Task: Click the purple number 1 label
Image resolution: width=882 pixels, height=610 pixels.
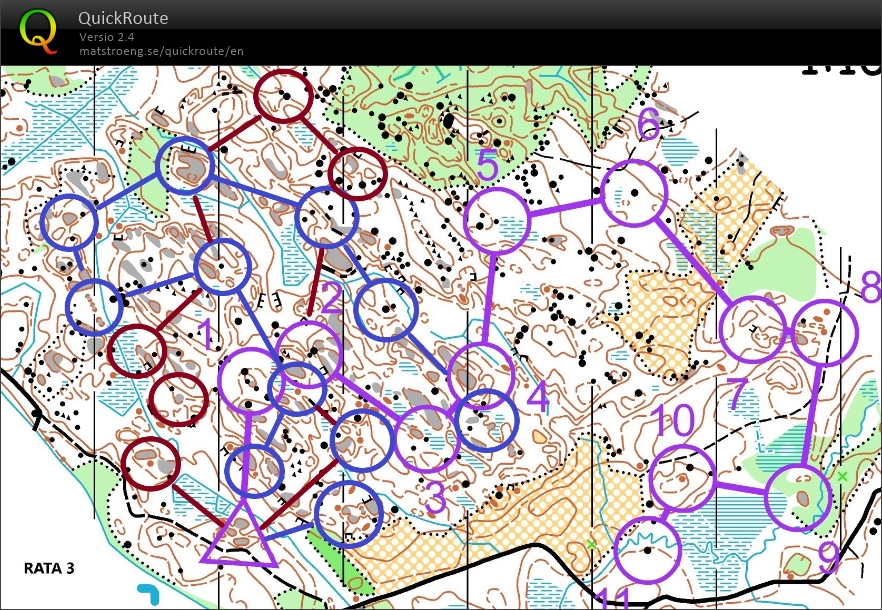Action: coord(206,334)
